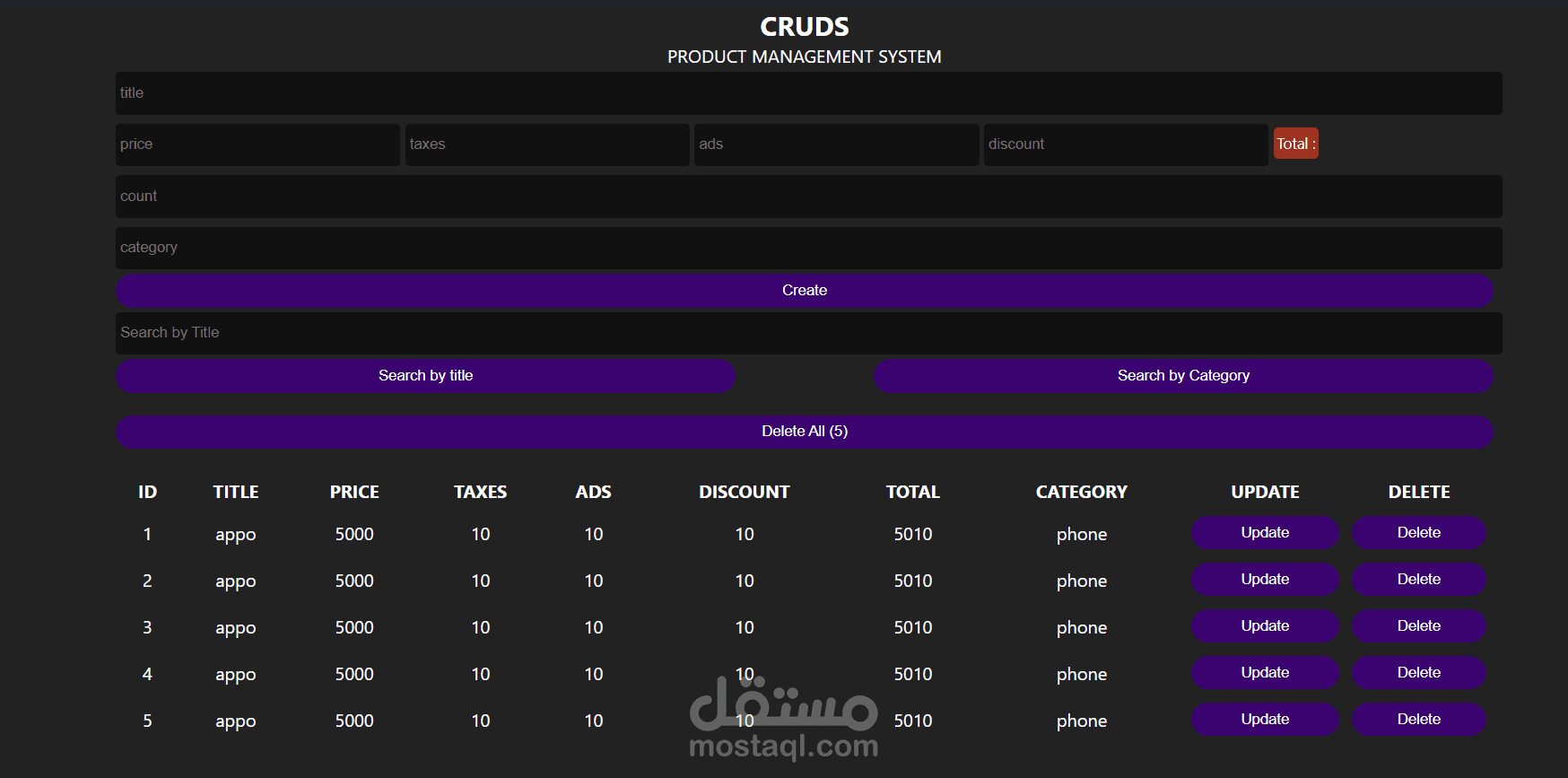1568x778 pixels.
Task: Select the category input field
Action: 808,248
